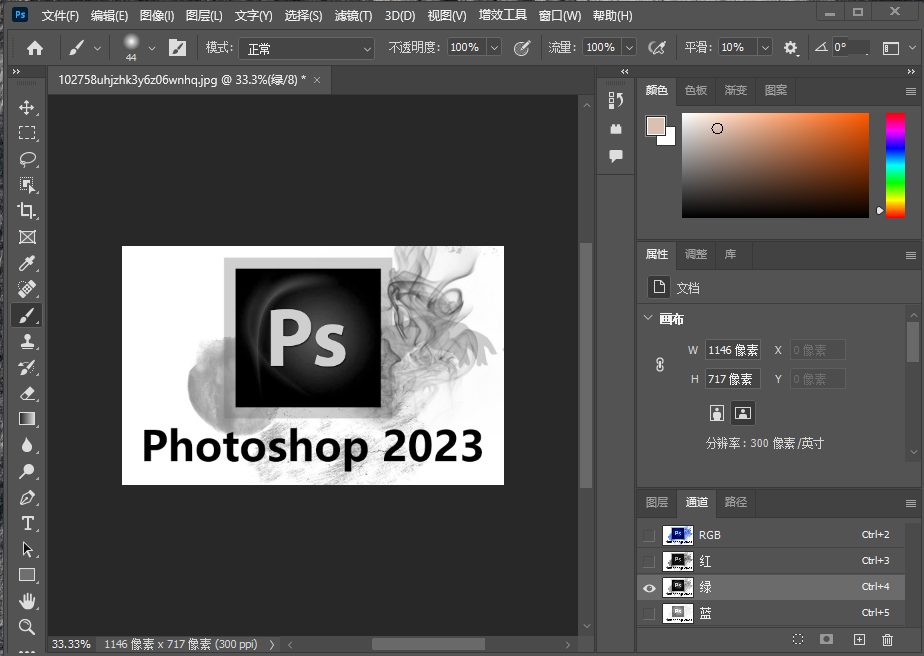Set canvas to portrait orientation
Viewport: 924px width, 656px height.
point(717,413)
